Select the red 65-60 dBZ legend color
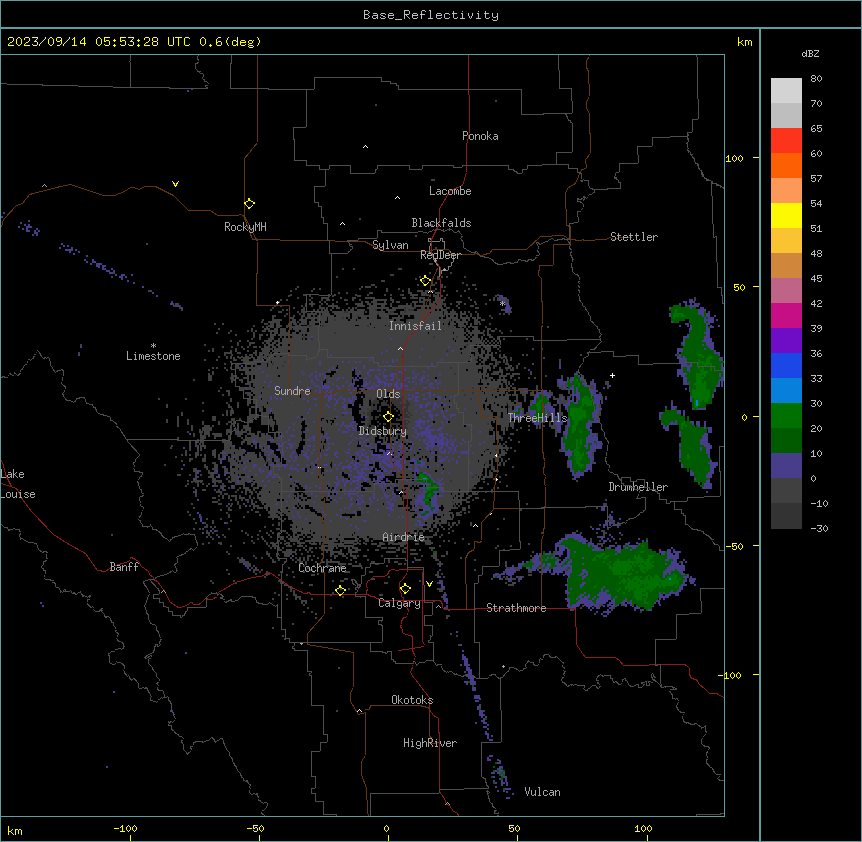Image resolution: width=862 pixels, height=842 pixels. tap(786, 140)
